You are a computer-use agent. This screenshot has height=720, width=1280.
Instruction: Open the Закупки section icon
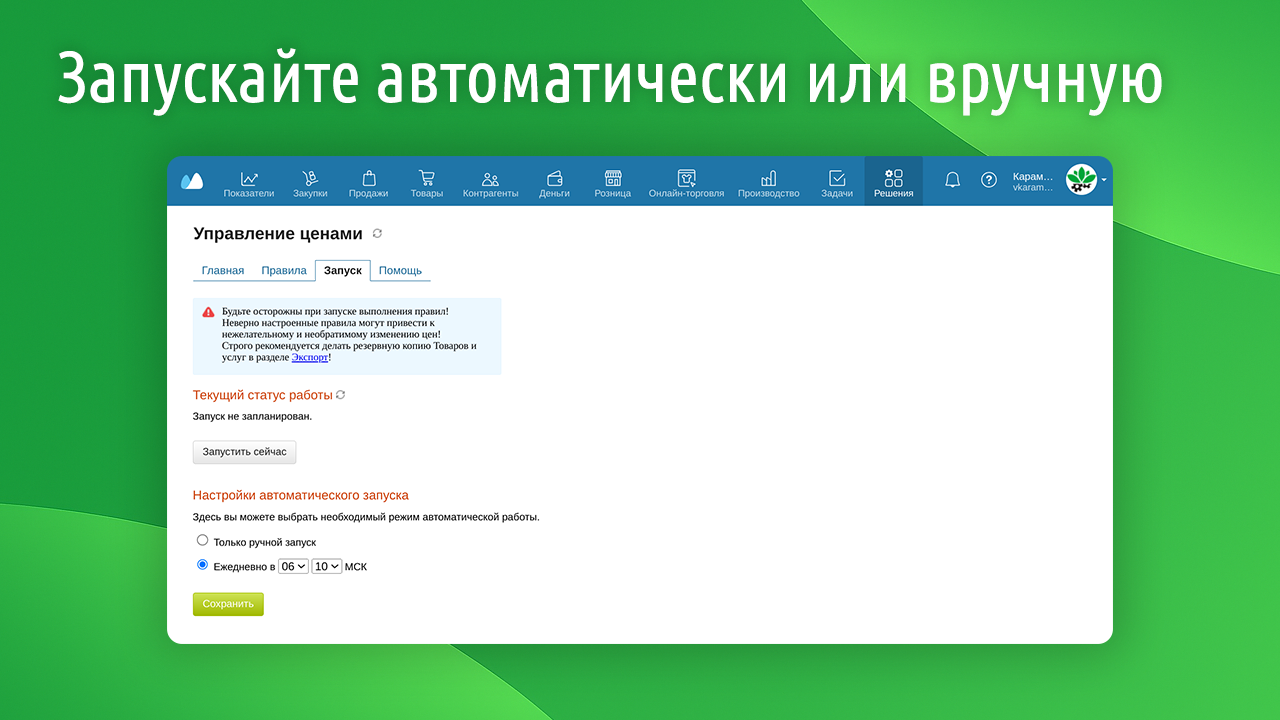[310, 179]
